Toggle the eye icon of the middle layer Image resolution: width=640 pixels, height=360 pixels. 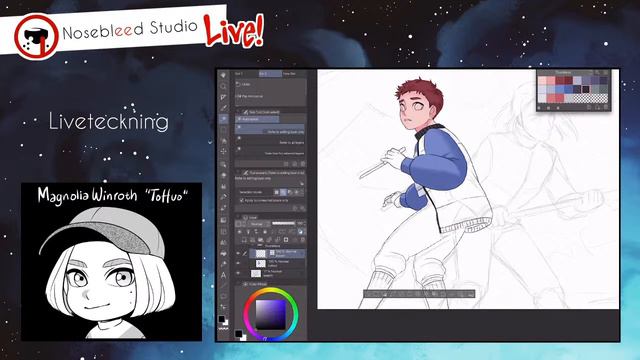point(238,263)
